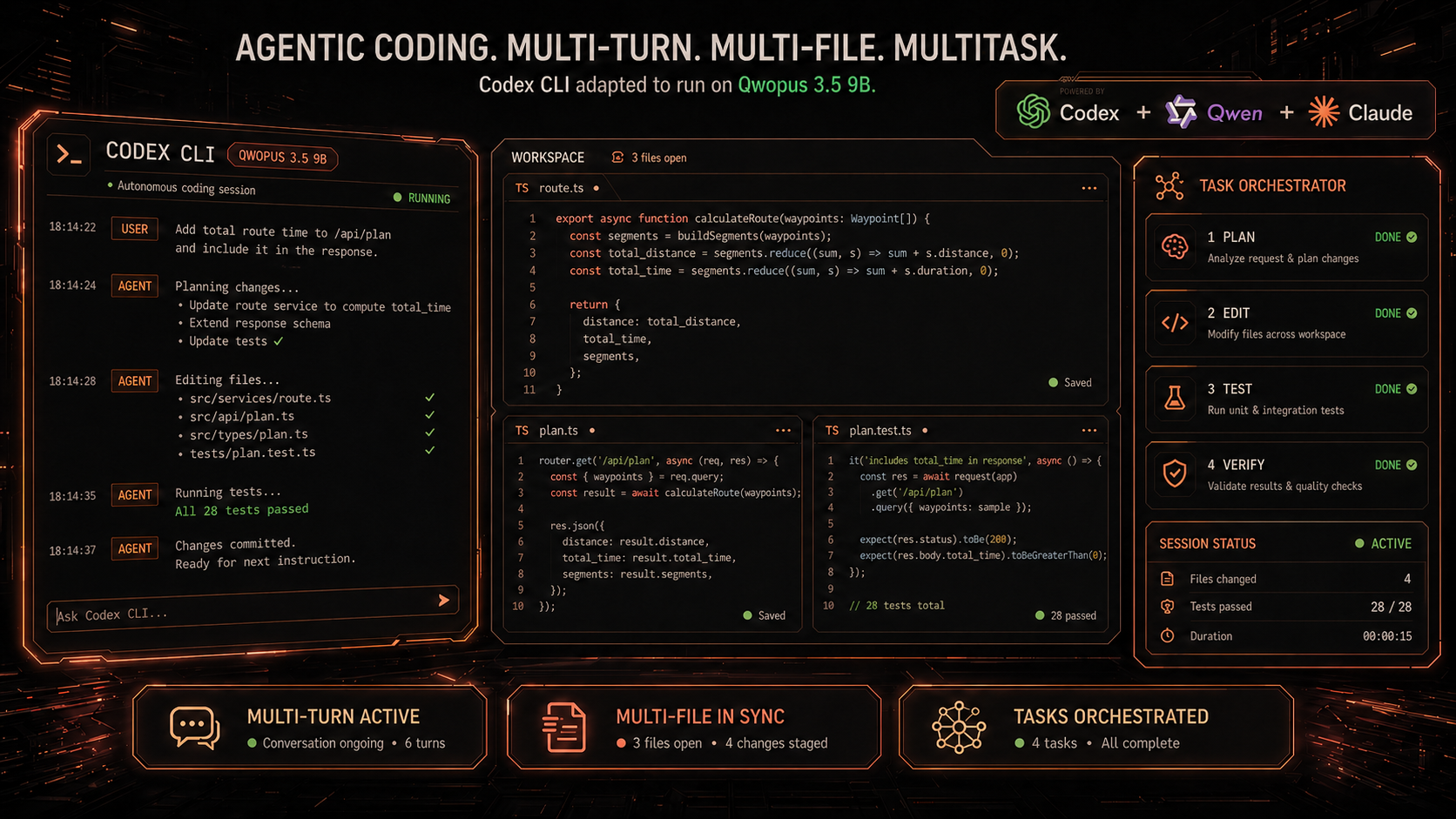
Task: Click the TS icon on plan.ts tab
Action: click(522, 431)
